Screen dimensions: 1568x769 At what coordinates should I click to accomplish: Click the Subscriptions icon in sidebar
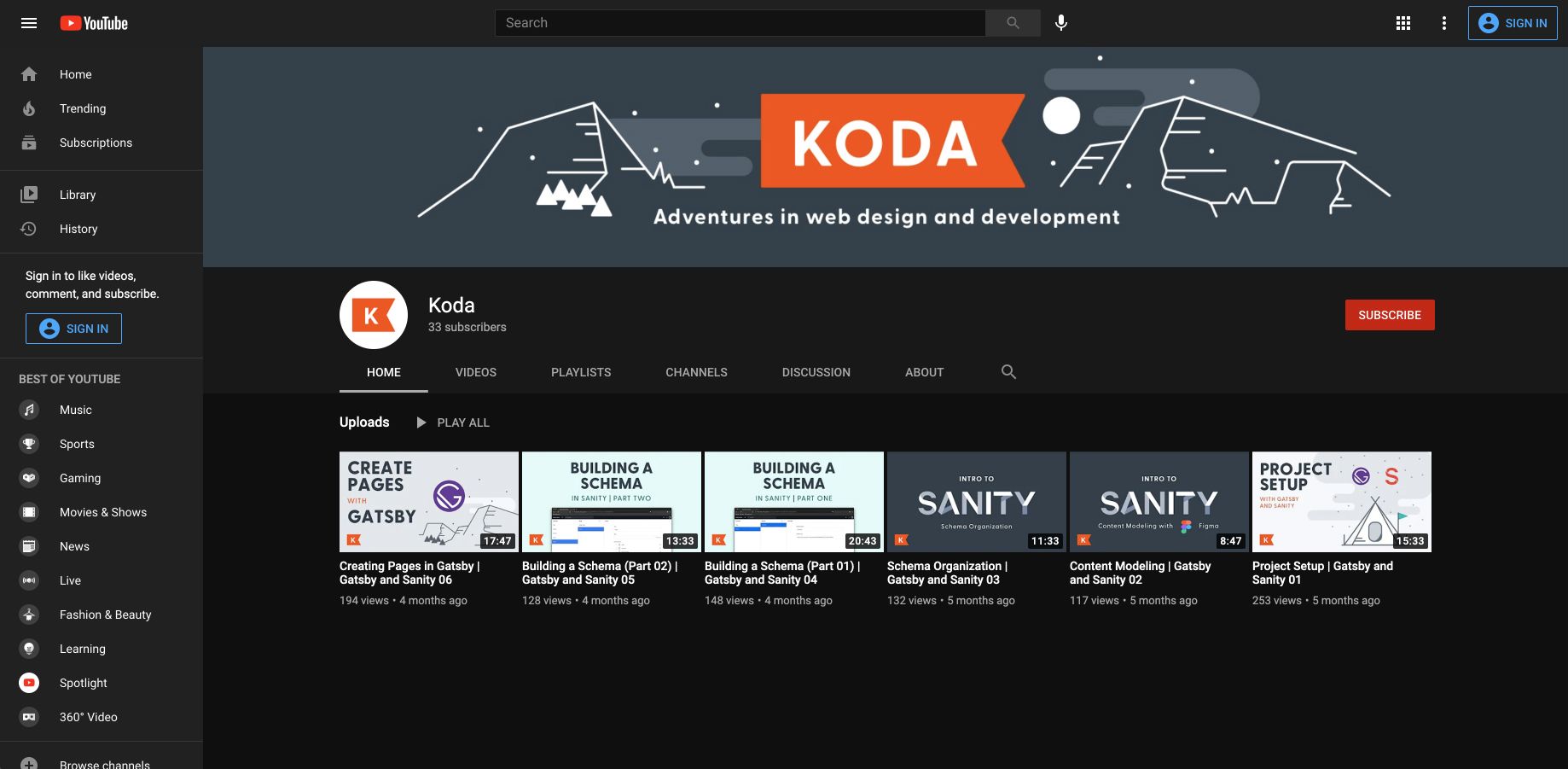(x=29, y=143)
